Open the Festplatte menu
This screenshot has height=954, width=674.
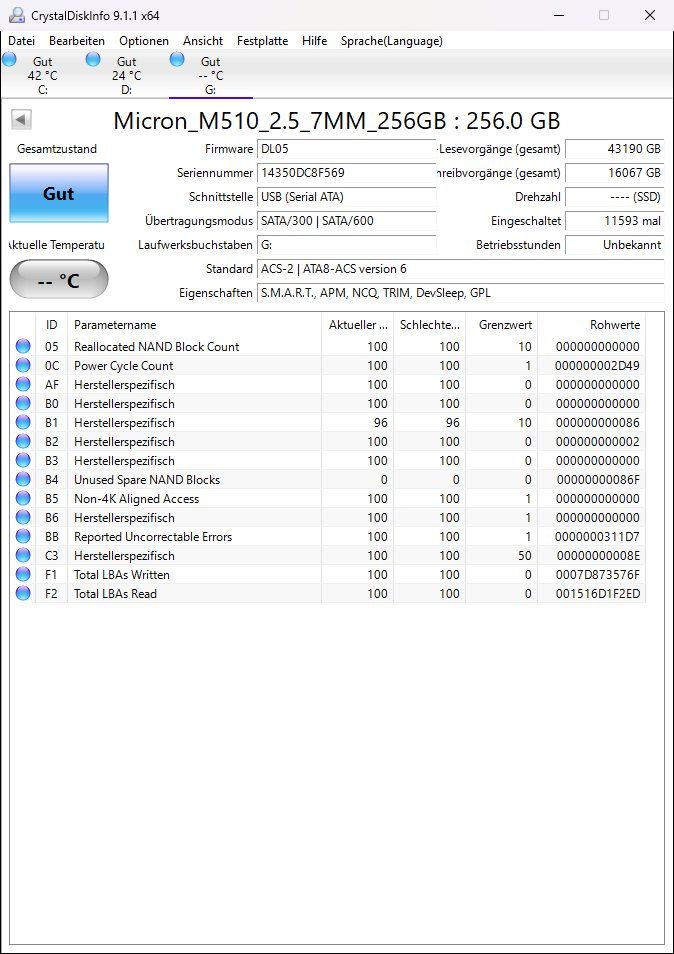coord(262,41)
